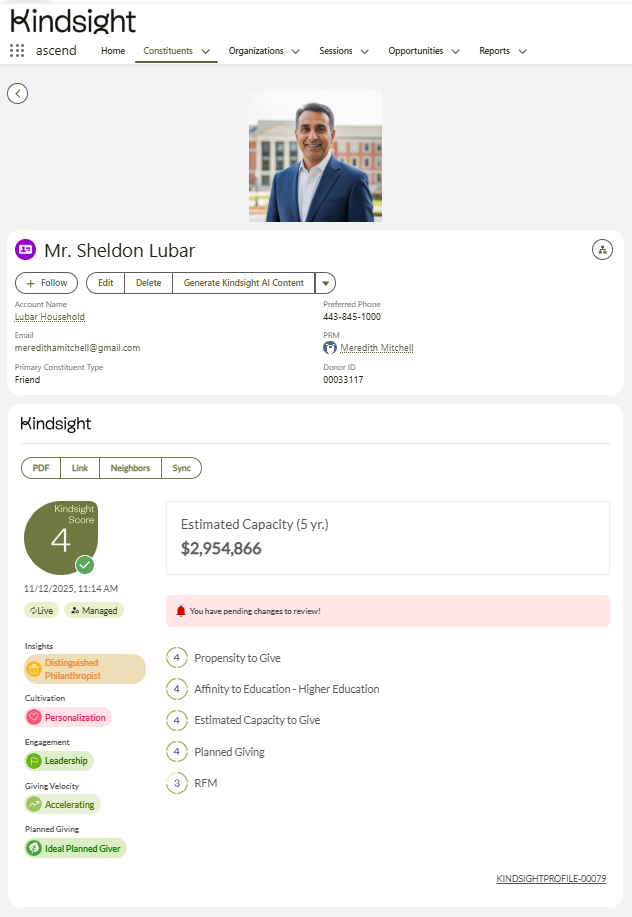Click the number 3 RFM score circle

pos(177,783)
